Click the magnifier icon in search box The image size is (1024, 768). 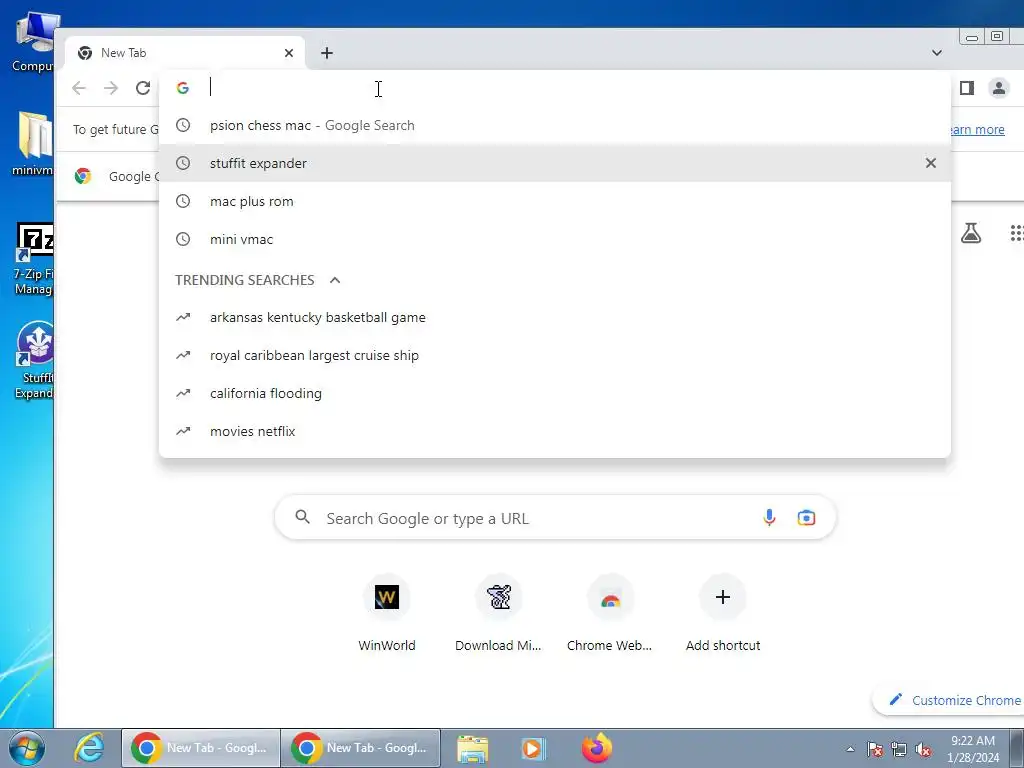(x=302, y=517)
